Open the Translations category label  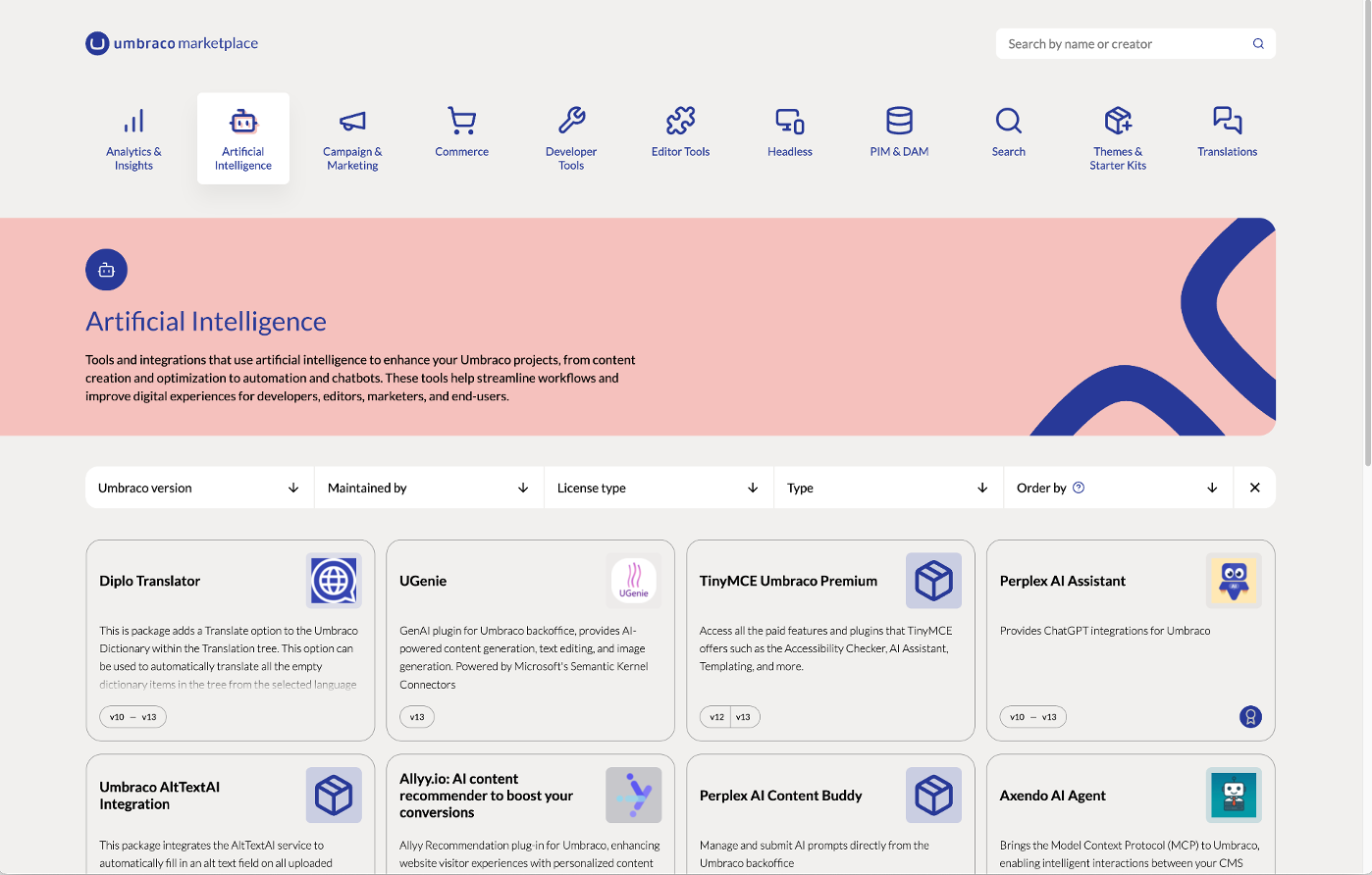point(1227,152)
